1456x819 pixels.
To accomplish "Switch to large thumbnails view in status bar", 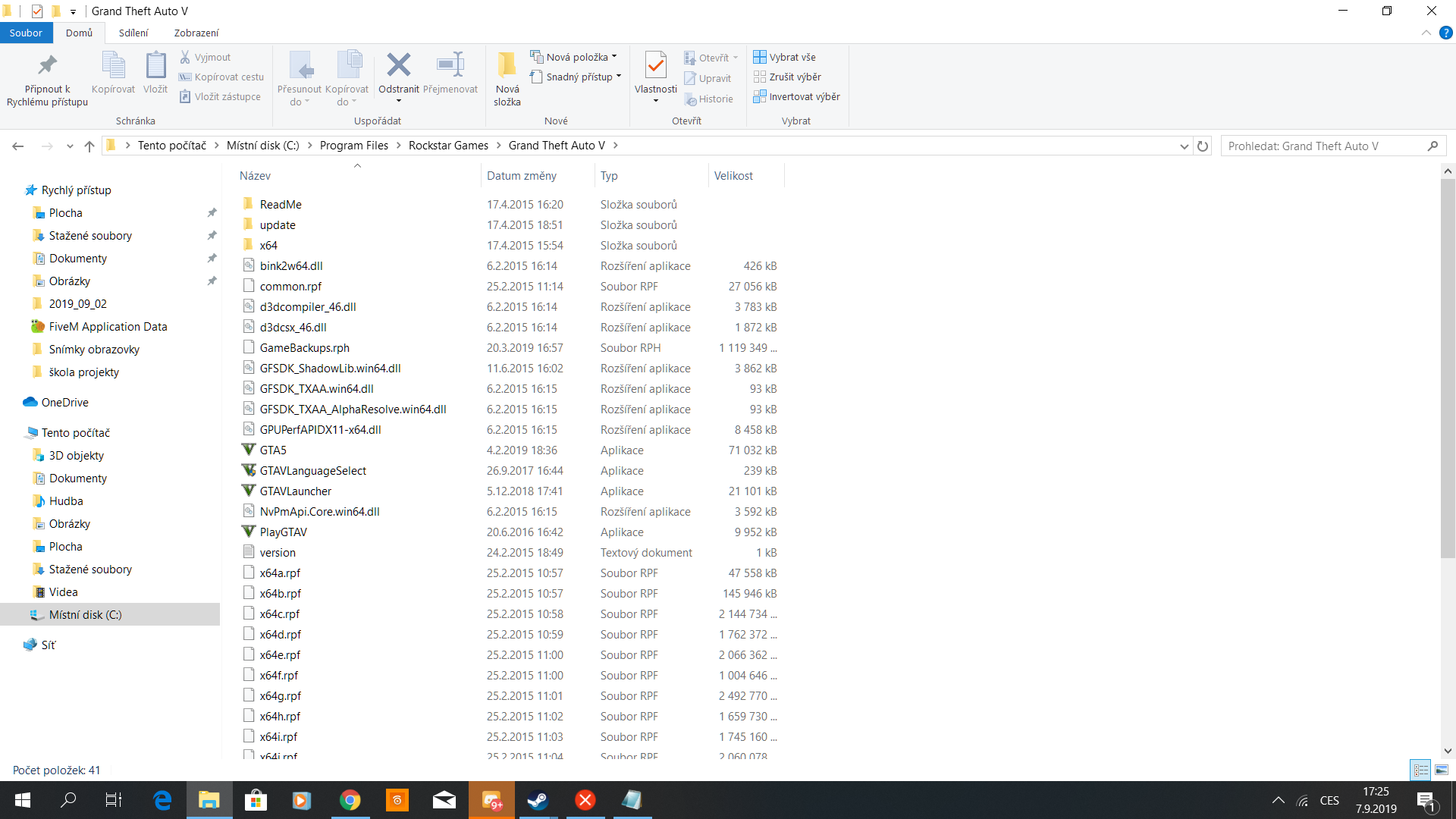I will (x=1442, y=770).
